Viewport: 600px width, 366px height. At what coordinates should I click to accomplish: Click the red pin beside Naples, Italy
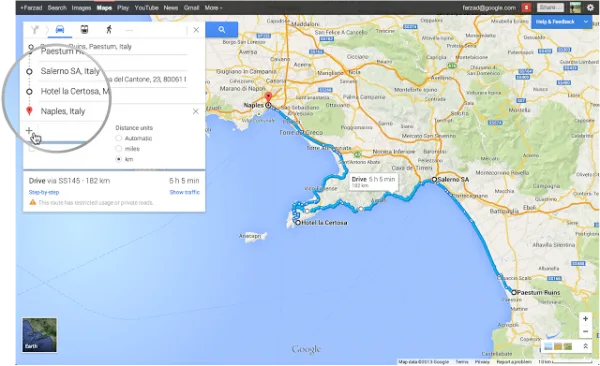tap(29, 111)
